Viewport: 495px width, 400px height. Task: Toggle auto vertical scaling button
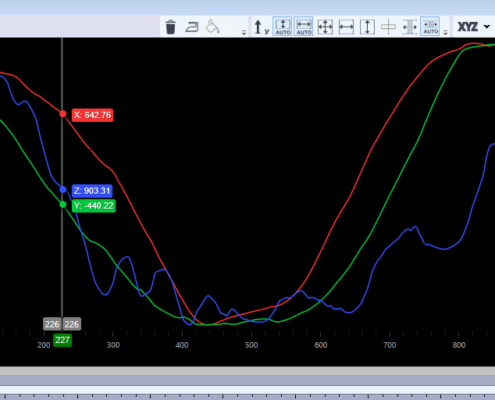pyautogui.click(x=283, y=26)
